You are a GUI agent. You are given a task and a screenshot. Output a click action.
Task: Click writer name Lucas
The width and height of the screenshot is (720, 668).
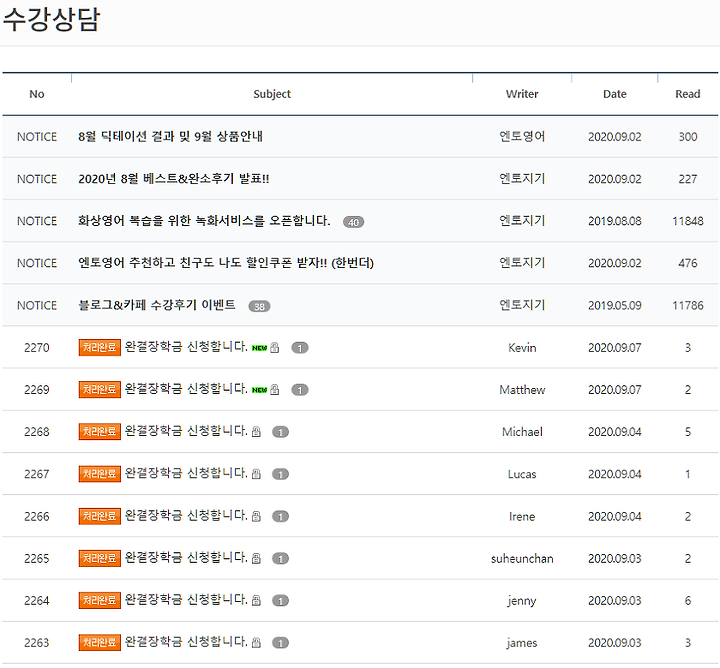522,474
